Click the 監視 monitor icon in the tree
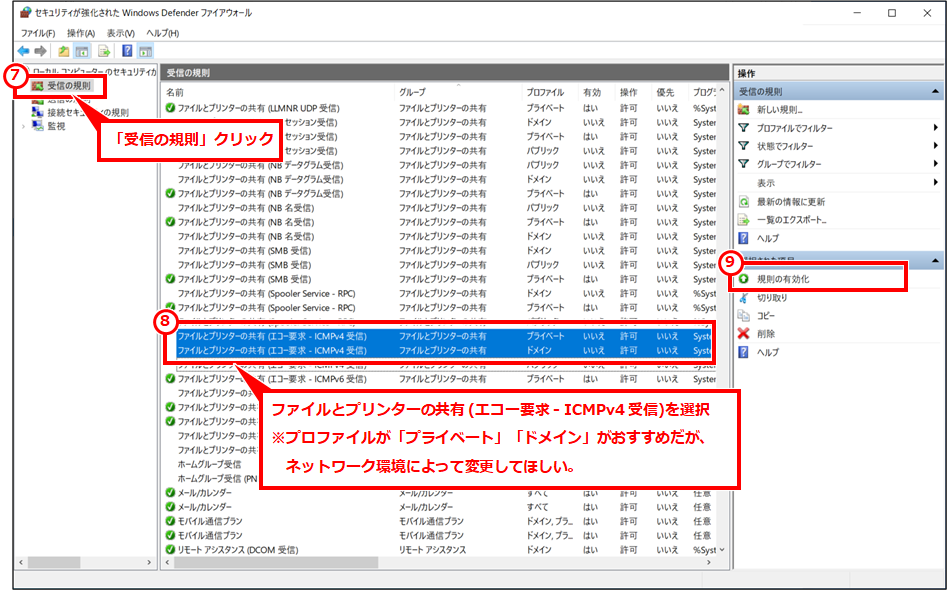Viewport: 947px width, 590px height. (x=37, y=126)
